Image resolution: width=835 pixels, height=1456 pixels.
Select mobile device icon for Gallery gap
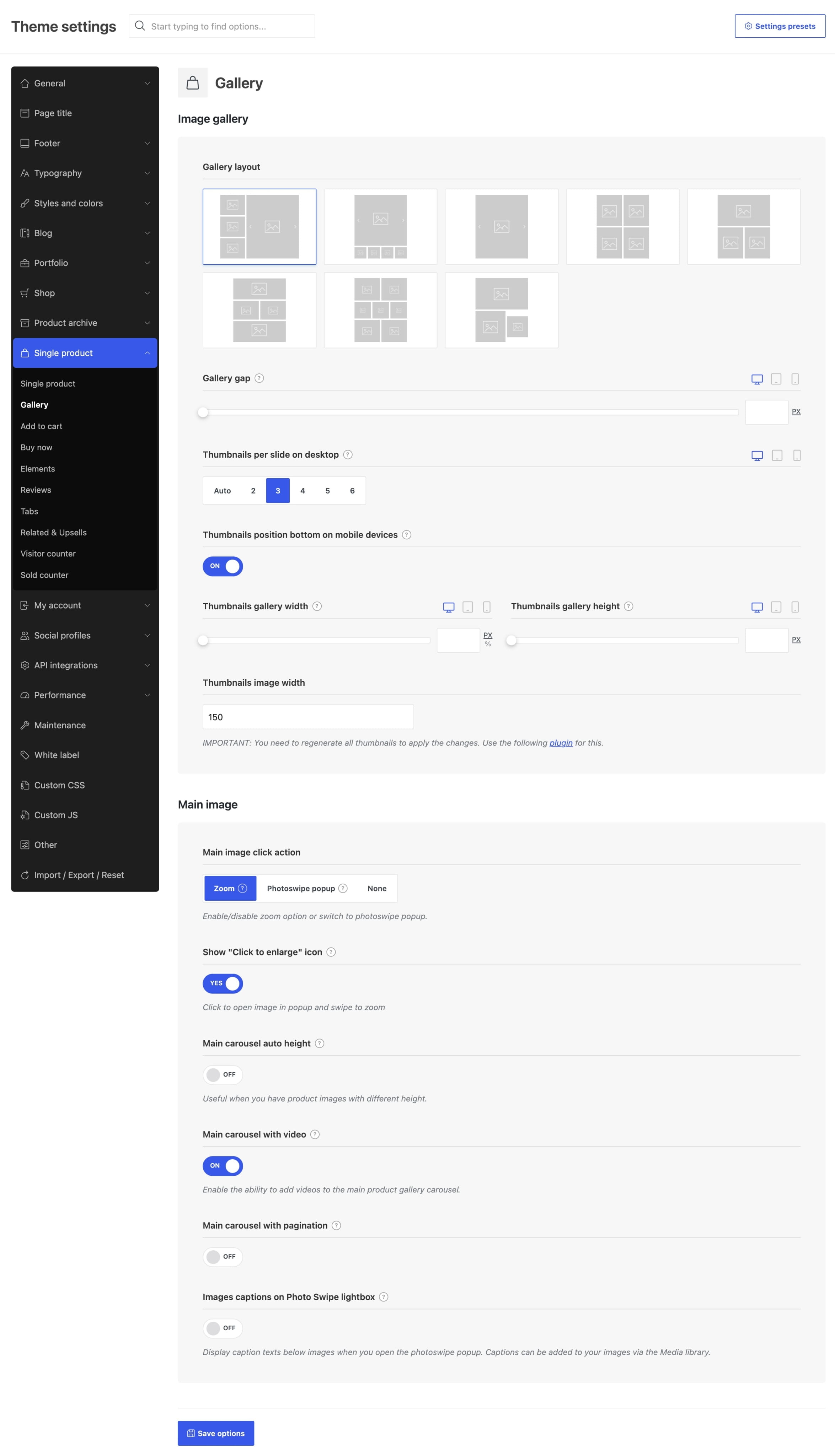click(796, 379)
